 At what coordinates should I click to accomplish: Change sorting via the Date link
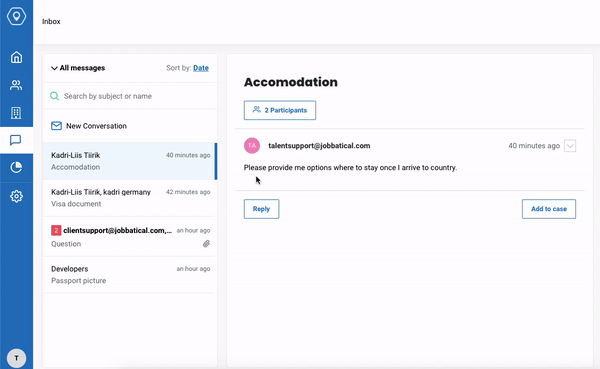click(x=201, y=68)
